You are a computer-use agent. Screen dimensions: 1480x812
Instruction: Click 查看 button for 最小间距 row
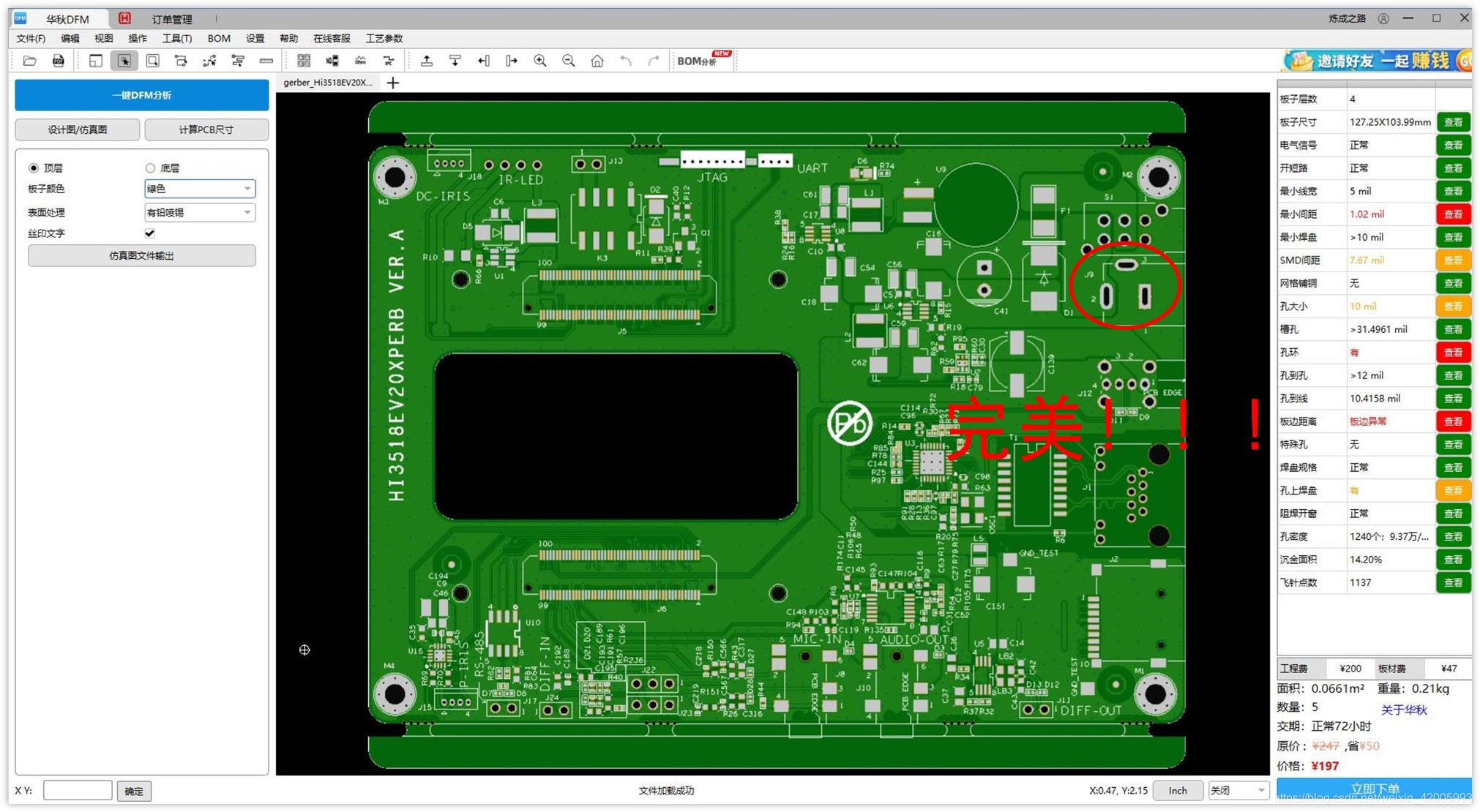(x=1452, y=214)
